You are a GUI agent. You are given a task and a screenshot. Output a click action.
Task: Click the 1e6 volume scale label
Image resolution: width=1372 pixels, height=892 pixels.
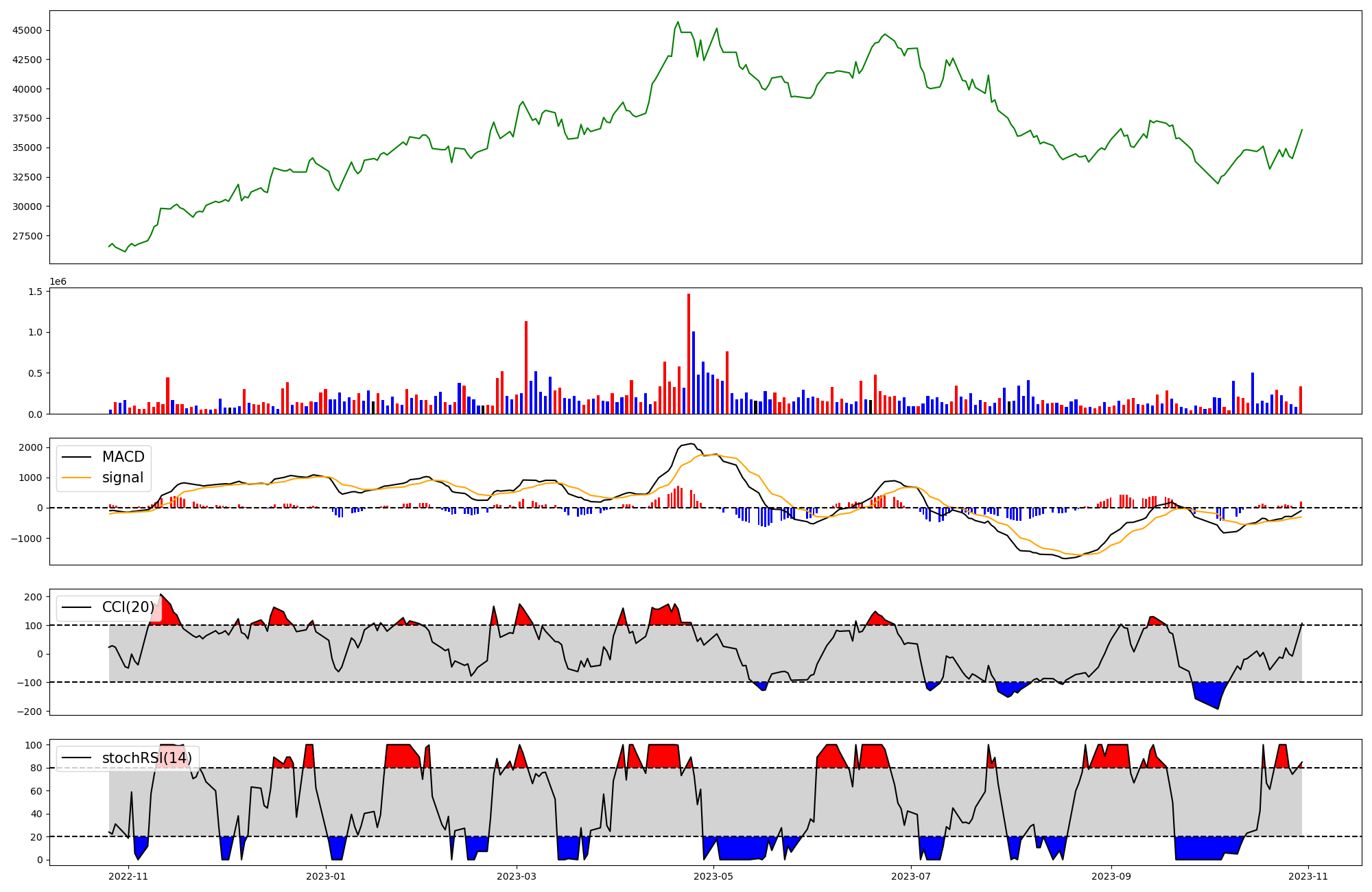(58, 282)
